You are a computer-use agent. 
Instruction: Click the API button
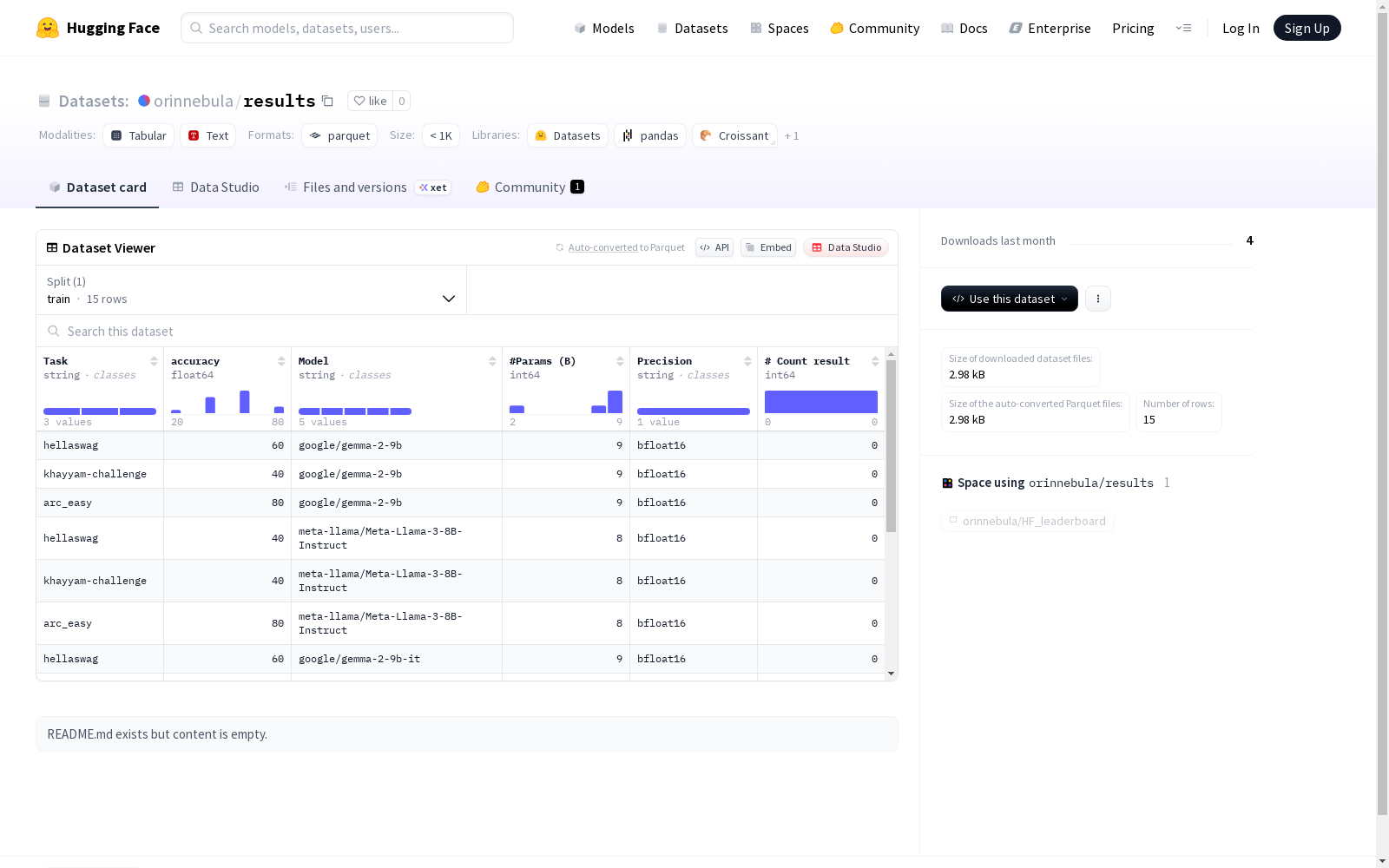click(714, 247)
